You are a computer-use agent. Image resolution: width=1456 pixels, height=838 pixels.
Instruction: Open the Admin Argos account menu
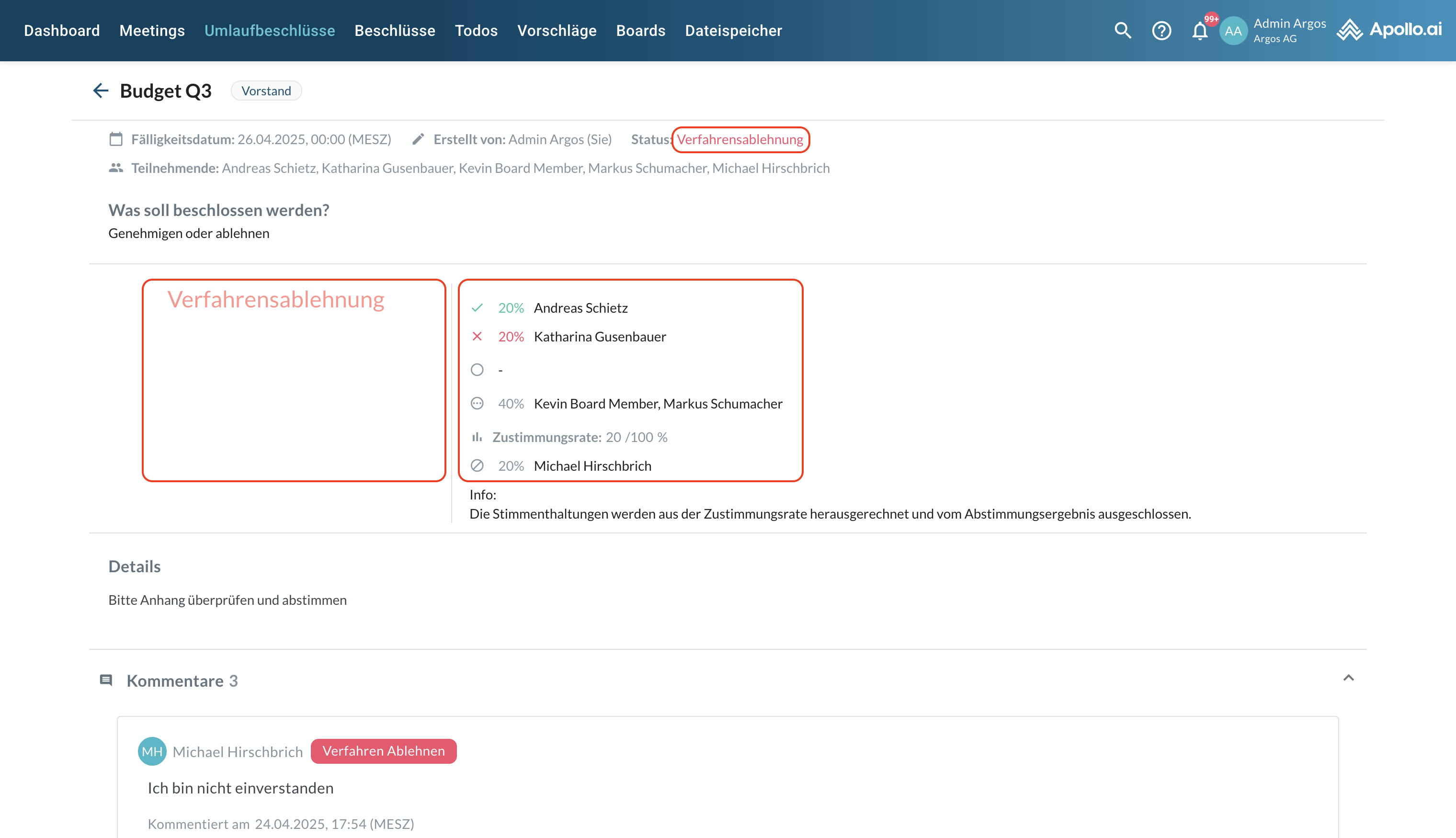click(x=1289, y=30)
